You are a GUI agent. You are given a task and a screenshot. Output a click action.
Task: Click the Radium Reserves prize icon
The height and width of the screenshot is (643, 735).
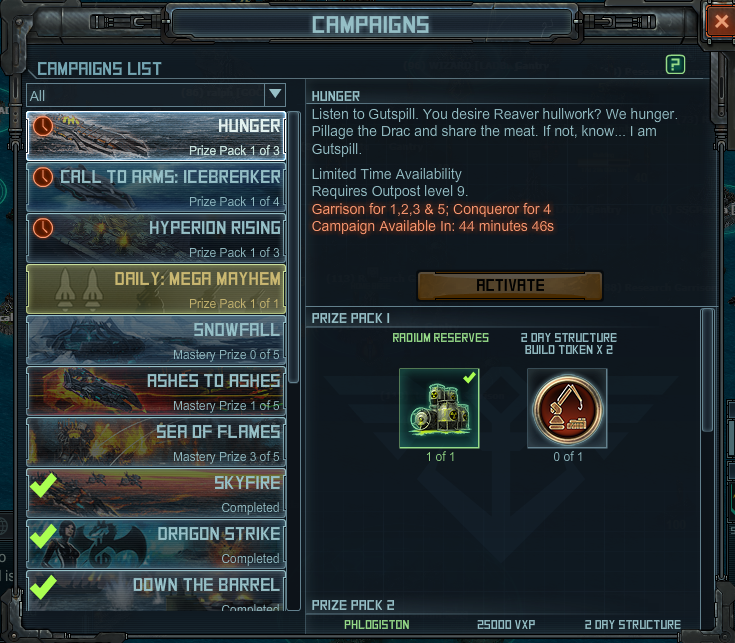439,408
